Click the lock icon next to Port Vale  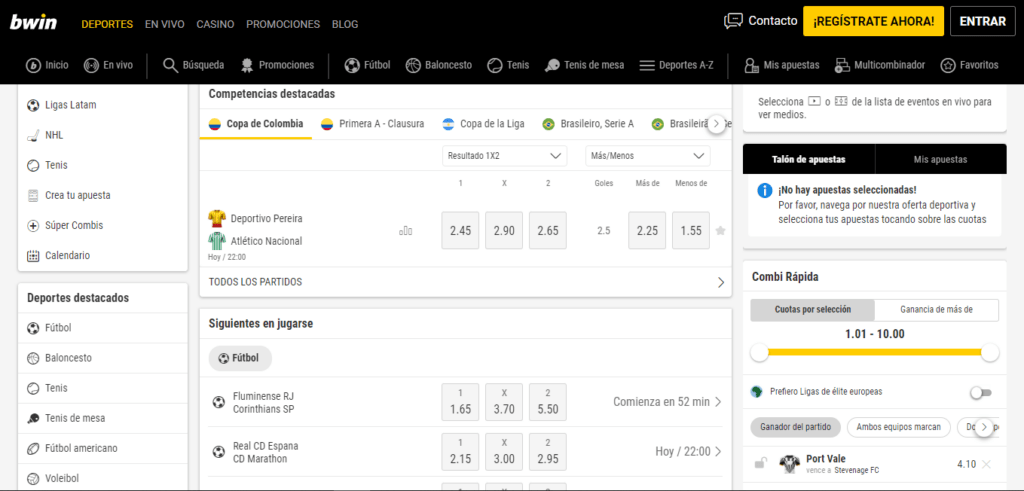click(760, 464)
